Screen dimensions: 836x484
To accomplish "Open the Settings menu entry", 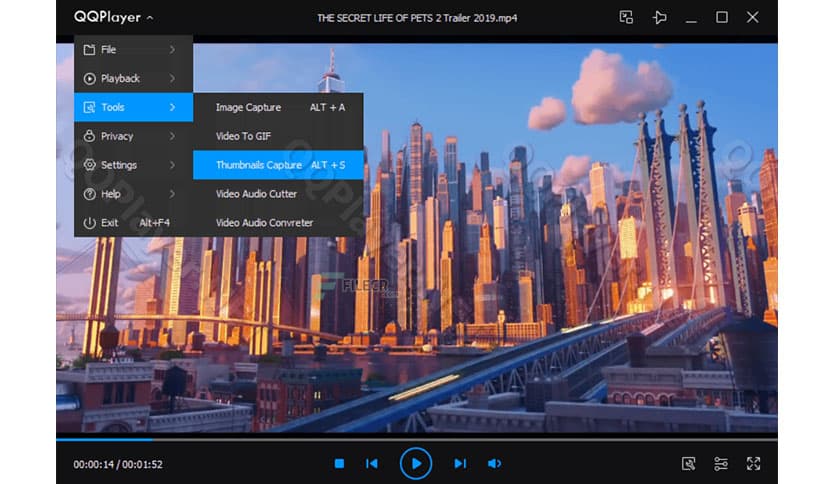I will tap(133, 165).
